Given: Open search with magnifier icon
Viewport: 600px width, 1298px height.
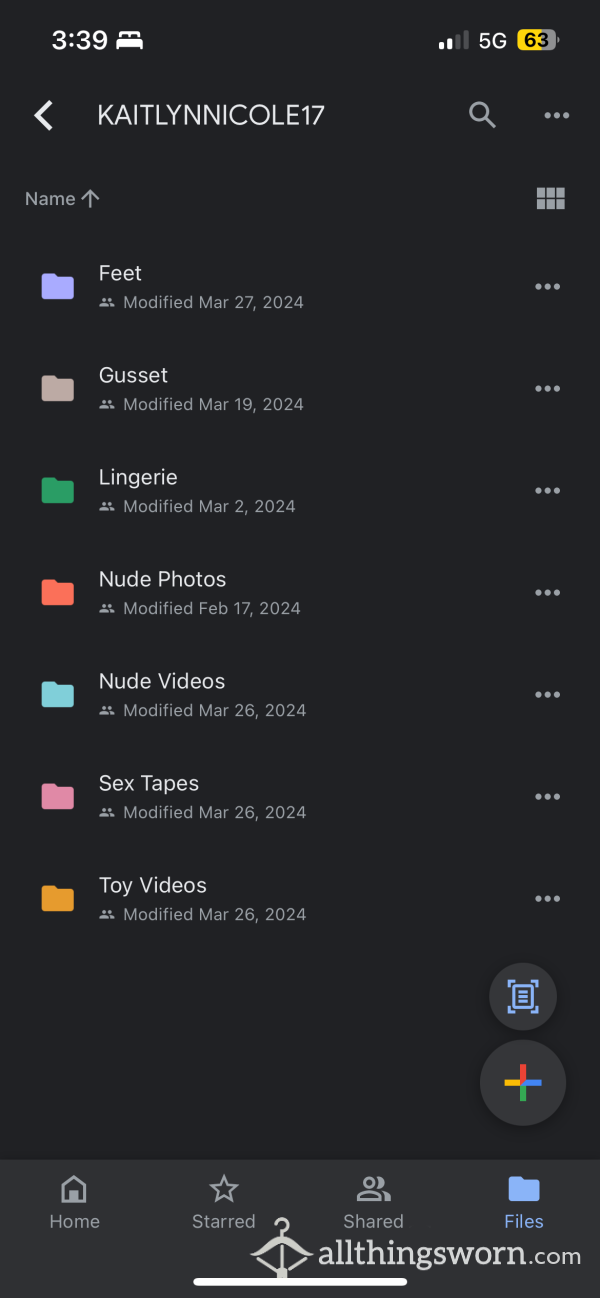Looking at the screenshot, I should [482, 116].
